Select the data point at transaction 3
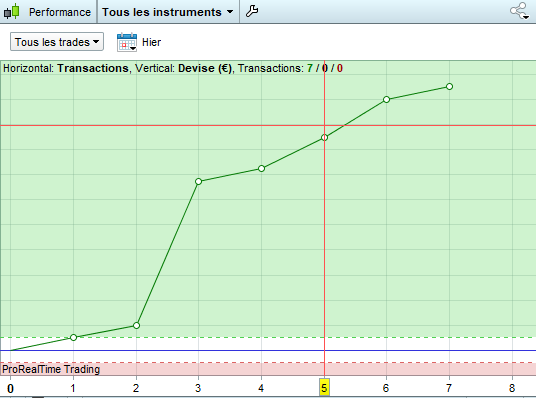Image resolution: width=536 pixels, height=398 pixels. [199, 181]
